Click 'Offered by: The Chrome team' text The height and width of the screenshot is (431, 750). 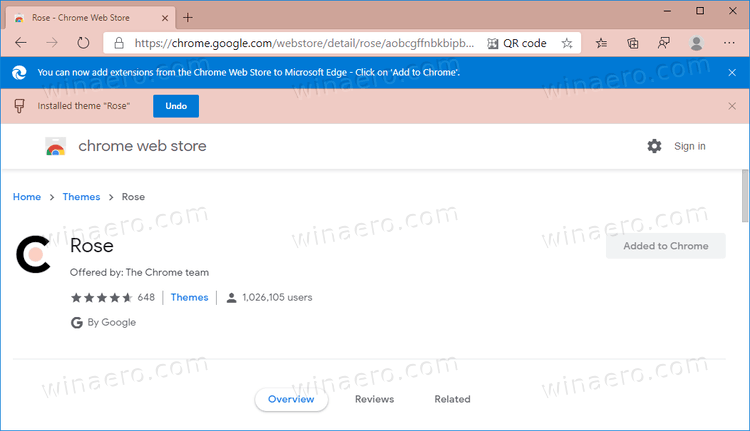click(139, 273)
